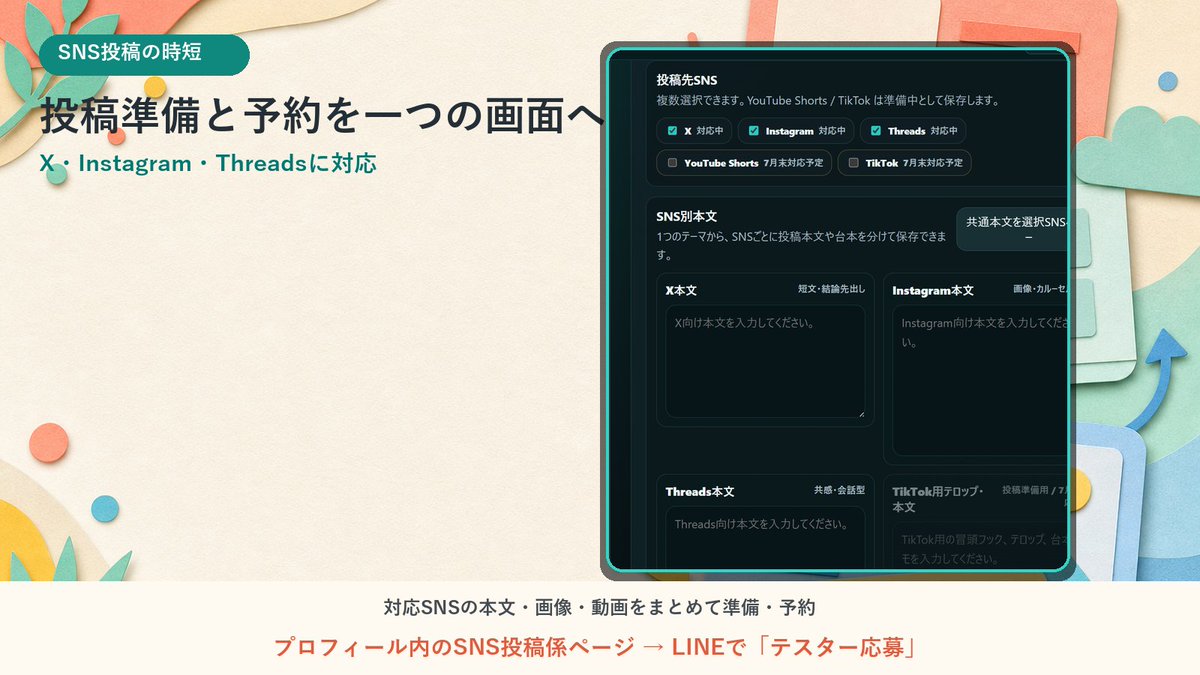Grab the X本文 textarea resize handle
The width and height of the screenshot is (1200, 675).
pos(860,412)
